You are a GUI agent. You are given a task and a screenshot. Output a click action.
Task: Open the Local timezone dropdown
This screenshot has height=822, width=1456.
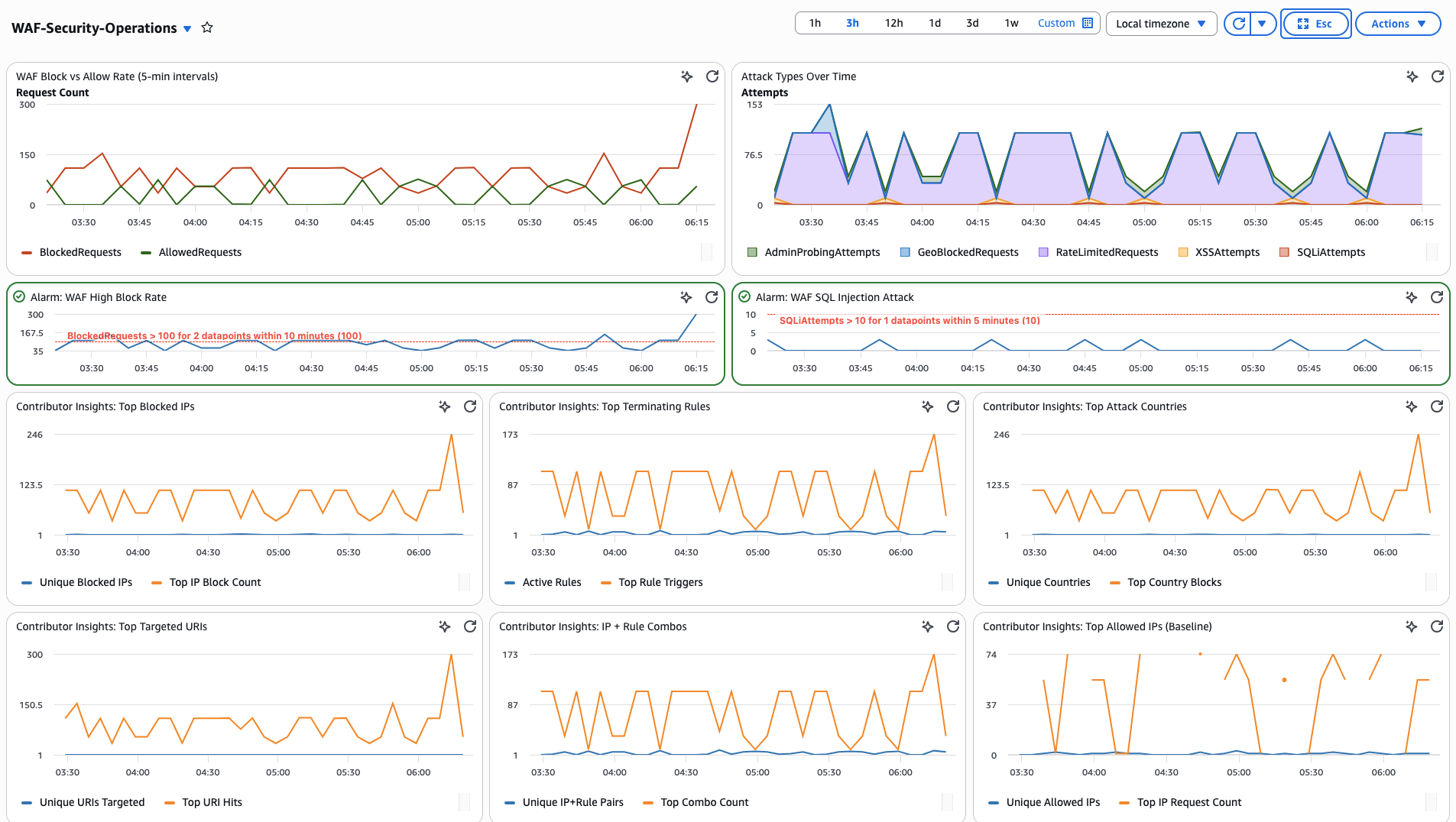[x=1161, y=24]
